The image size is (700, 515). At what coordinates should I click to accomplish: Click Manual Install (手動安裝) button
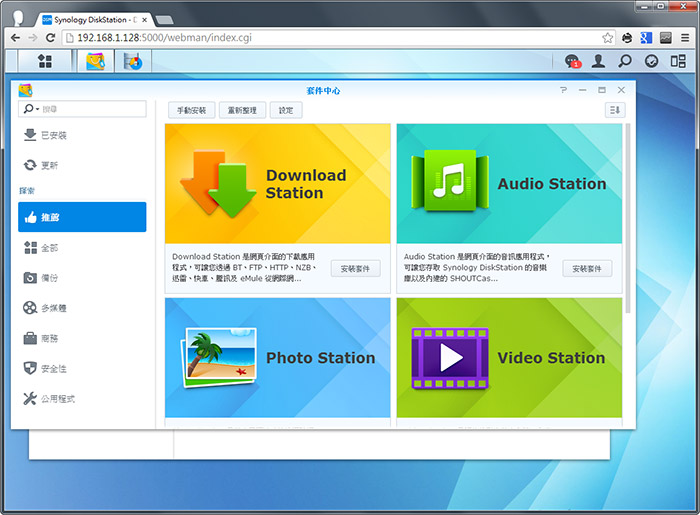pyautogui.click(x=192, y=110)
